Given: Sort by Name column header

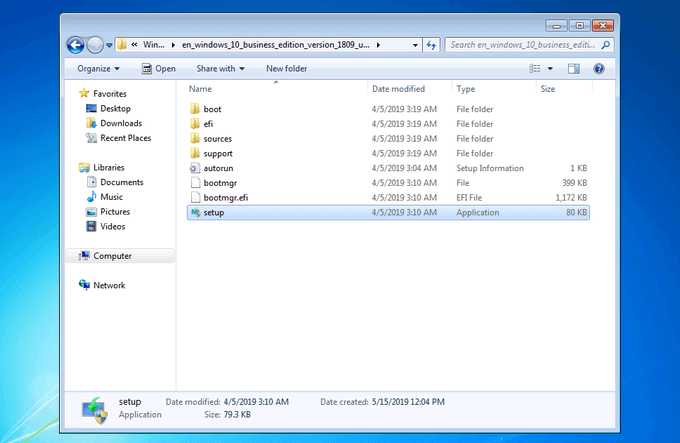Looking at the screenshot, I should pyautogui.click(x=200, y=89).
